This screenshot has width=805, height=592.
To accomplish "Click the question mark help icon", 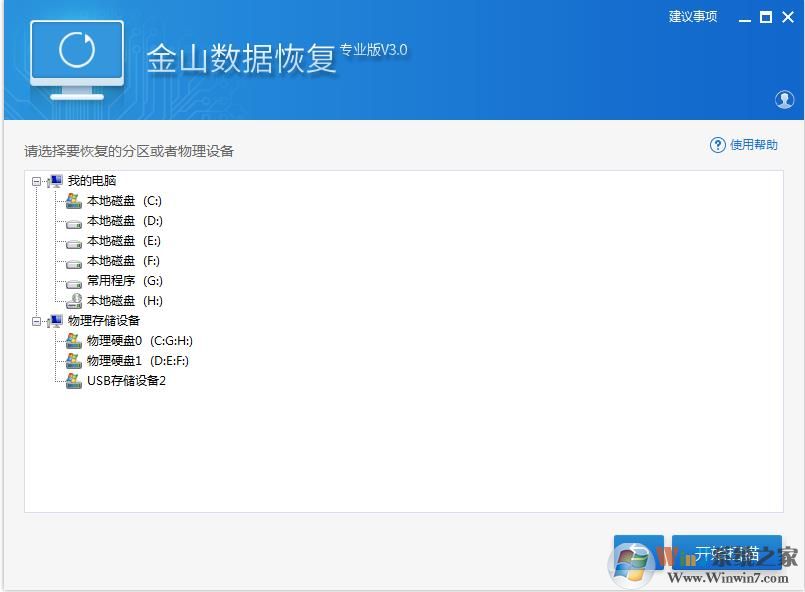I will (717, 145).
